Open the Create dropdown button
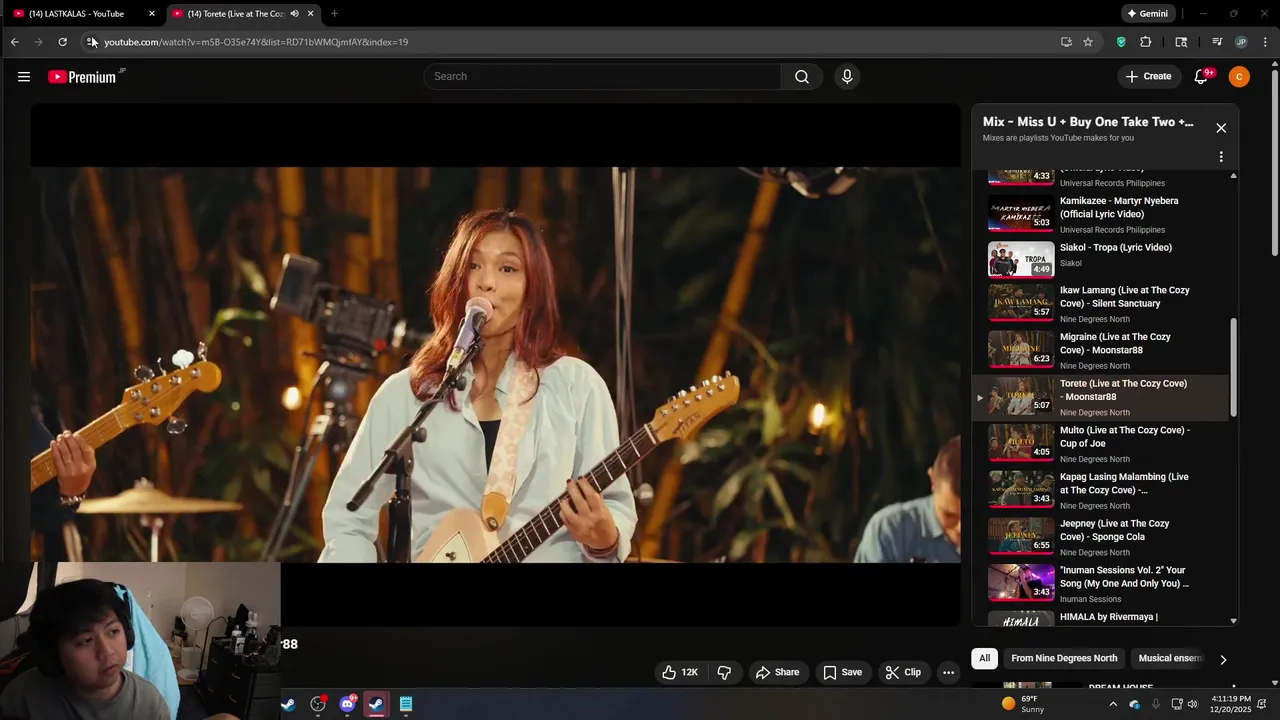1280x720 pixels. coord(1147,77)
